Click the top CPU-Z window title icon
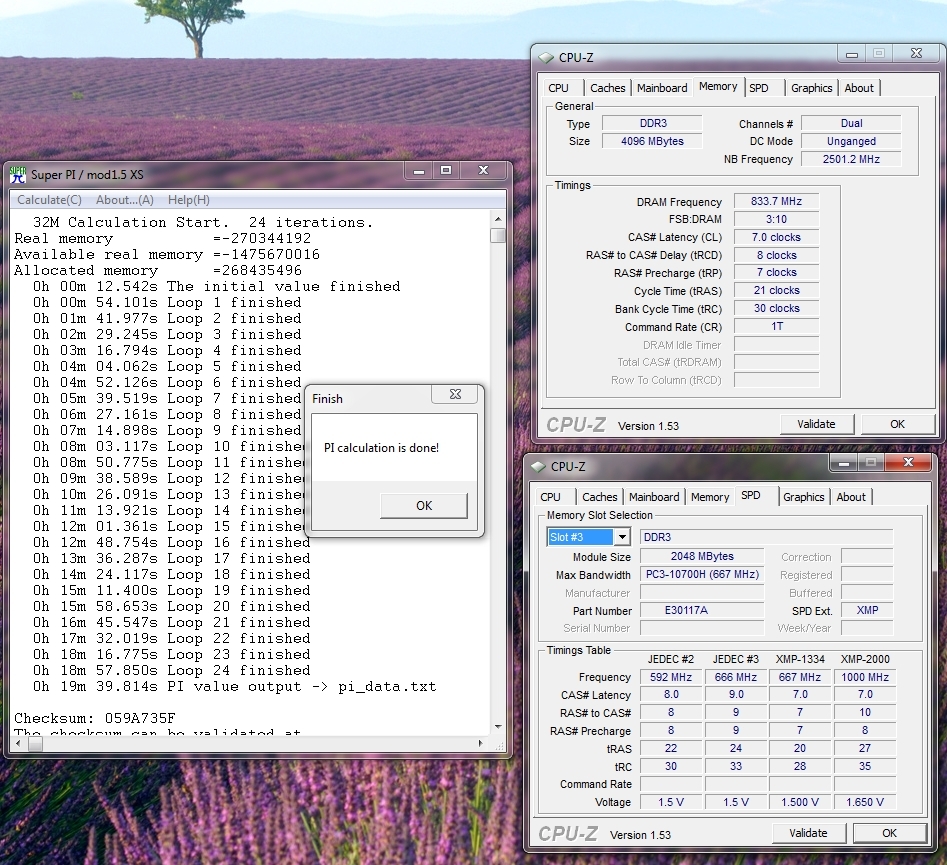The image size is (947, 865). click(546, 58)
